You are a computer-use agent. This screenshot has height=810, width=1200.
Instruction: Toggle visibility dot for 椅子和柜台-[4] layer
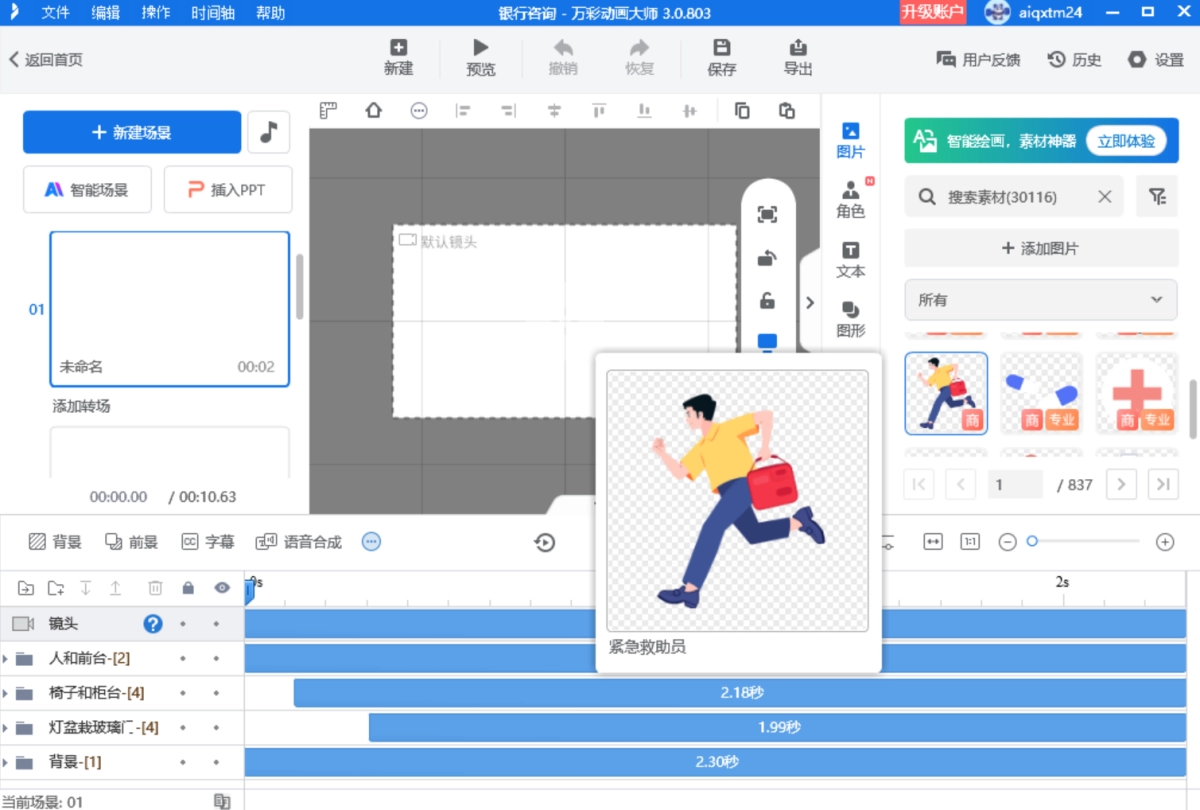(216, 693)
